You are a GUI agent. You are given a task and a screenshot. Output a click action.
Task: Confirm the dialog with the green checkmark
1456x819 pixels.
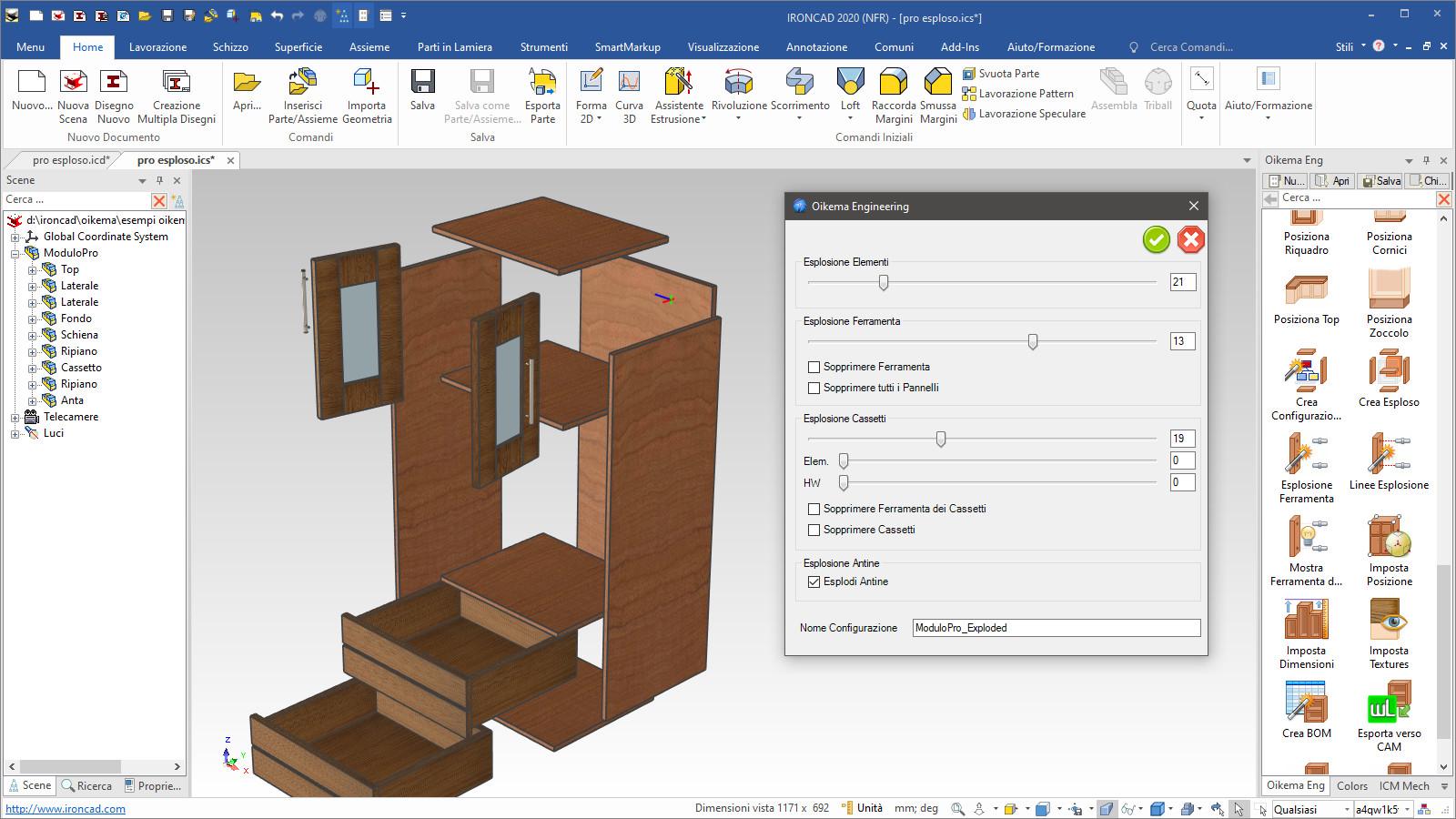pyautogui.click(x=1156, y=239)
